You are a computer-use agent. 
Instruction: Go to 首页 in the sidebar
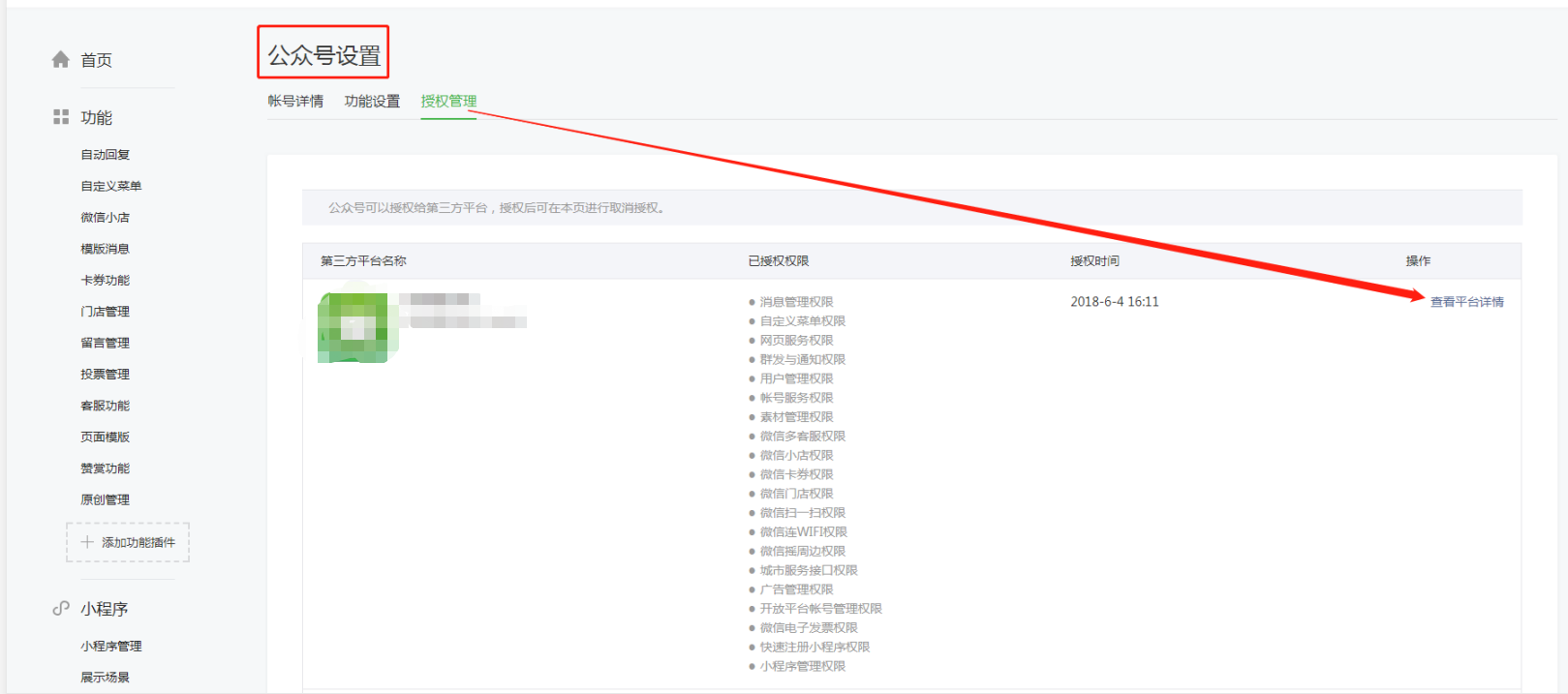click(x=96, y=60)
